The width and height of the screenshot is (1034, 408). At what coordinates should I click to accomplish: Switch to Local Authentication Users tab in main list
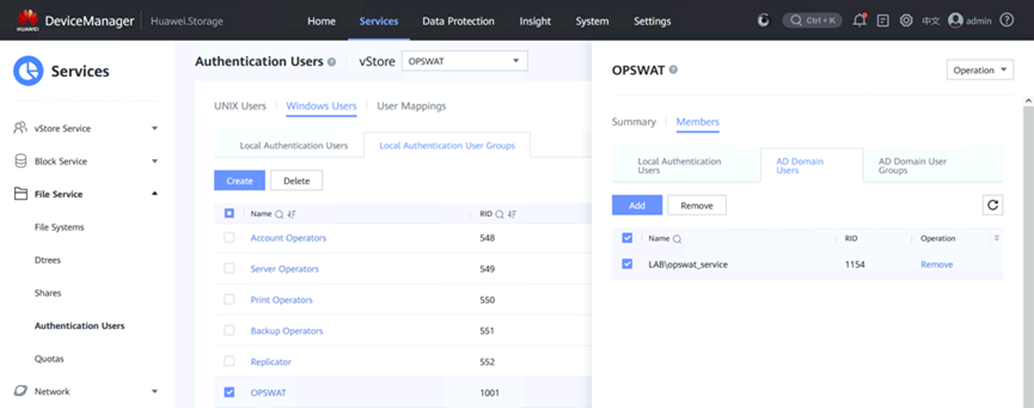click(293, 146)
